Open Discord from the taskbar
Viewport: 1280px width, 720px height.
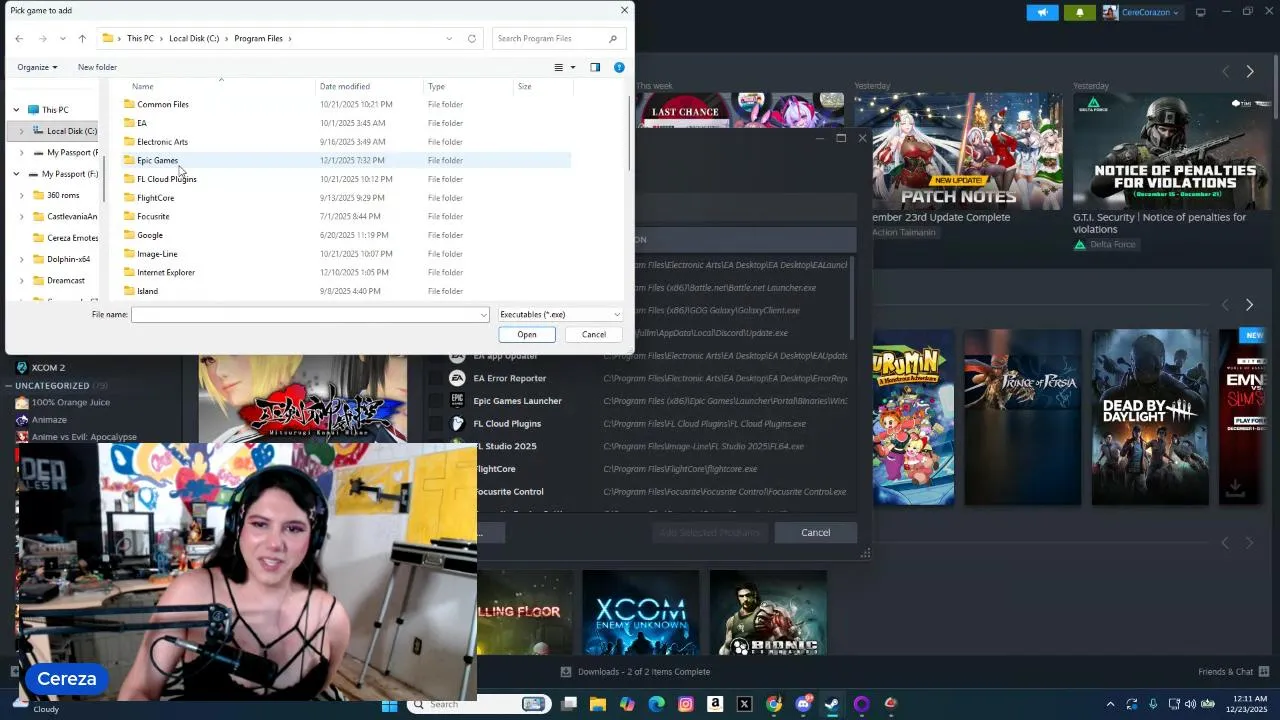click(803, 704)
